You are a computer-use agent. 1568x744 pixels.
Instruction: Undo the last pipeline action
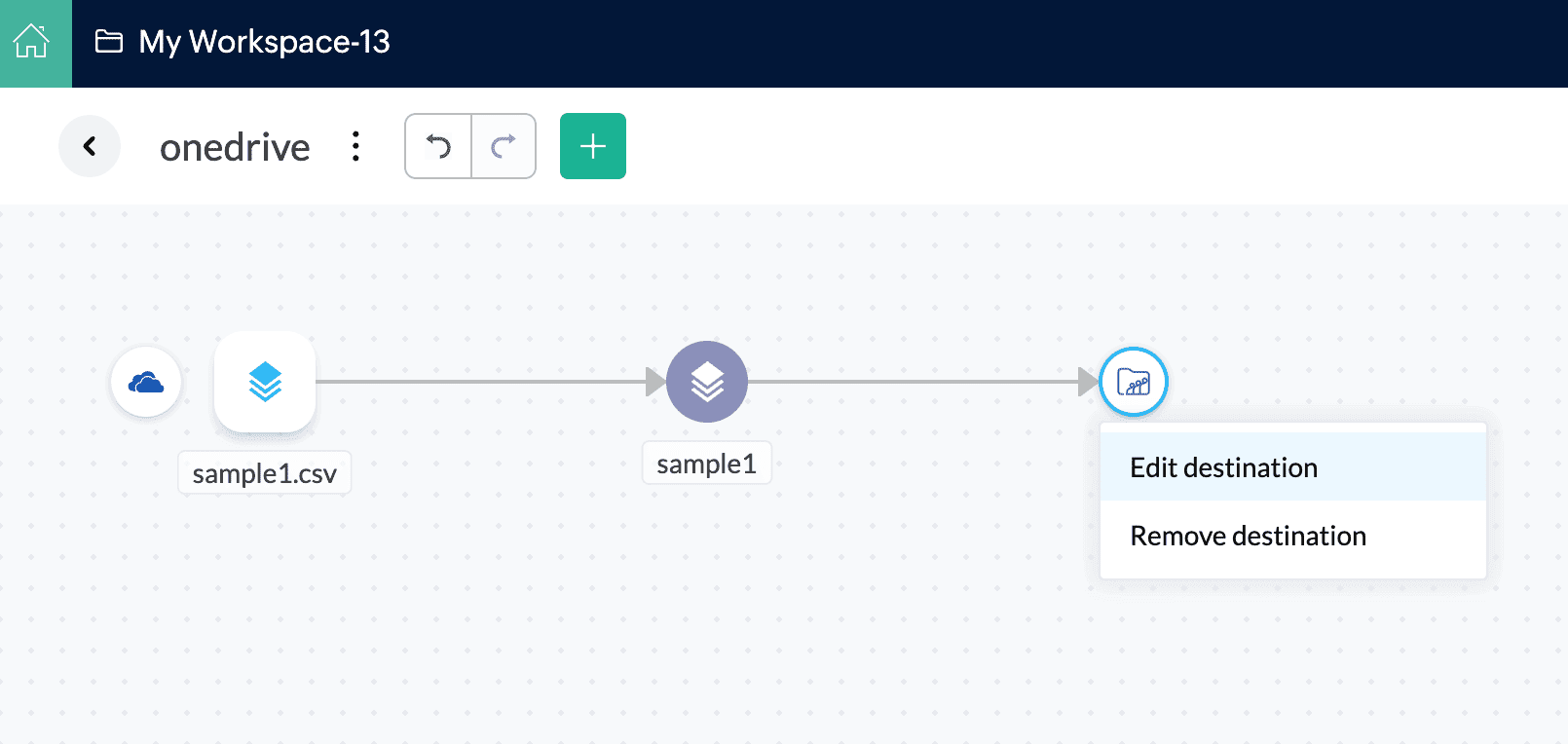click(x=438, y=146)
